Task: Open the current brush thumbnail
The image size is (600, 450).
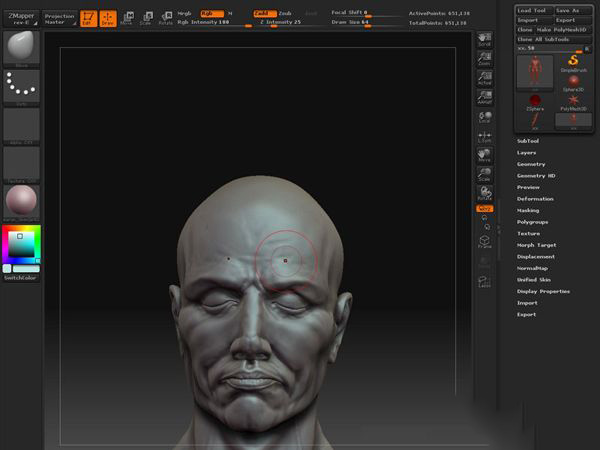Action: tap(21, 49)
